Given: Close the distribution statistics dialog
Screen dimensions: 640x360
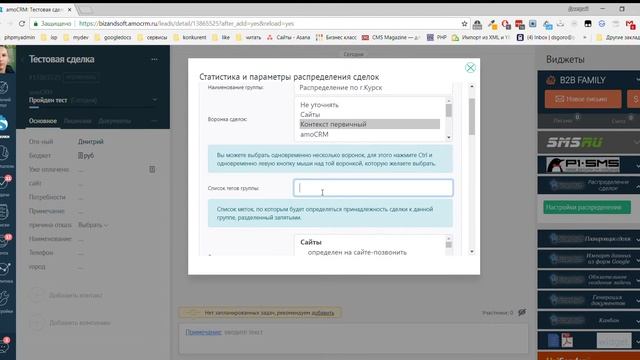Looking at the screenshot, I should [x=470, y=67].
